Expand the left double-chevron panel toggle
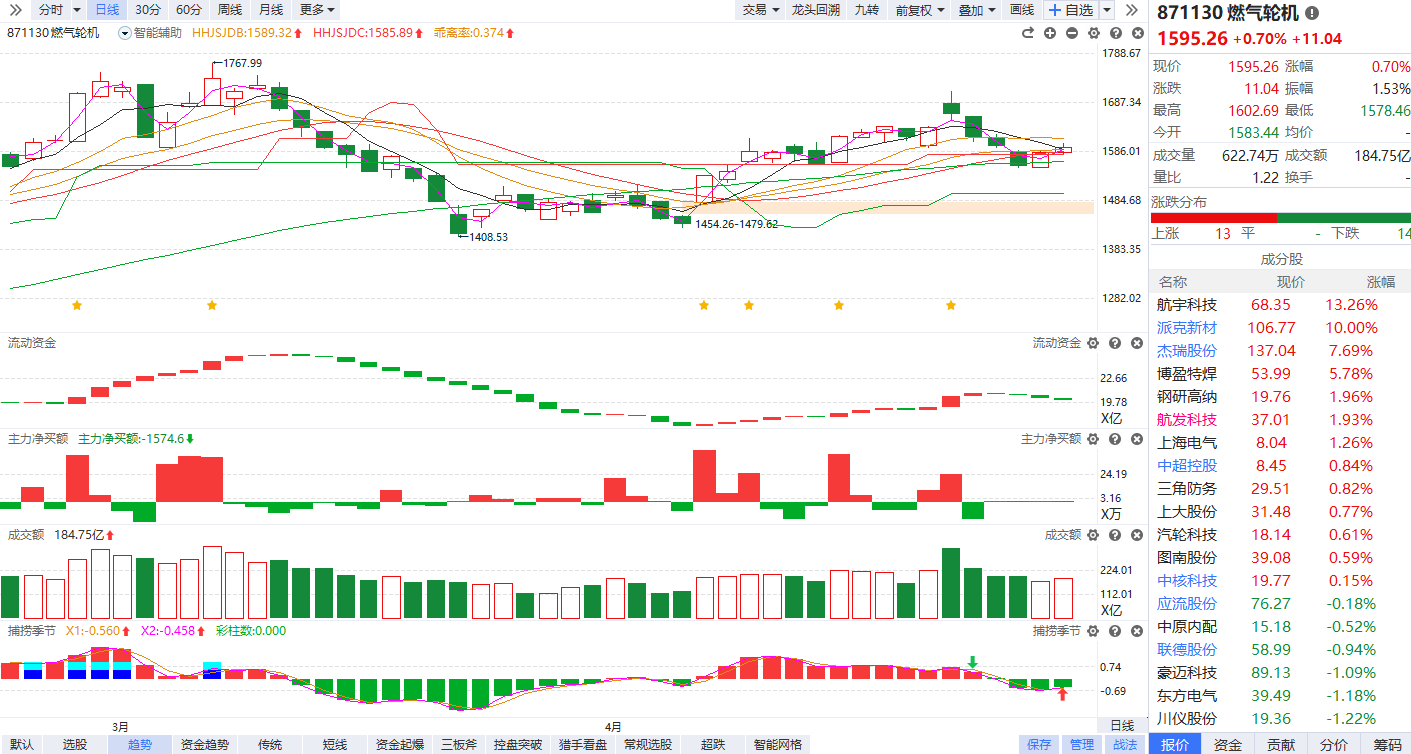Screen dimensions: 1411x754 14,10
